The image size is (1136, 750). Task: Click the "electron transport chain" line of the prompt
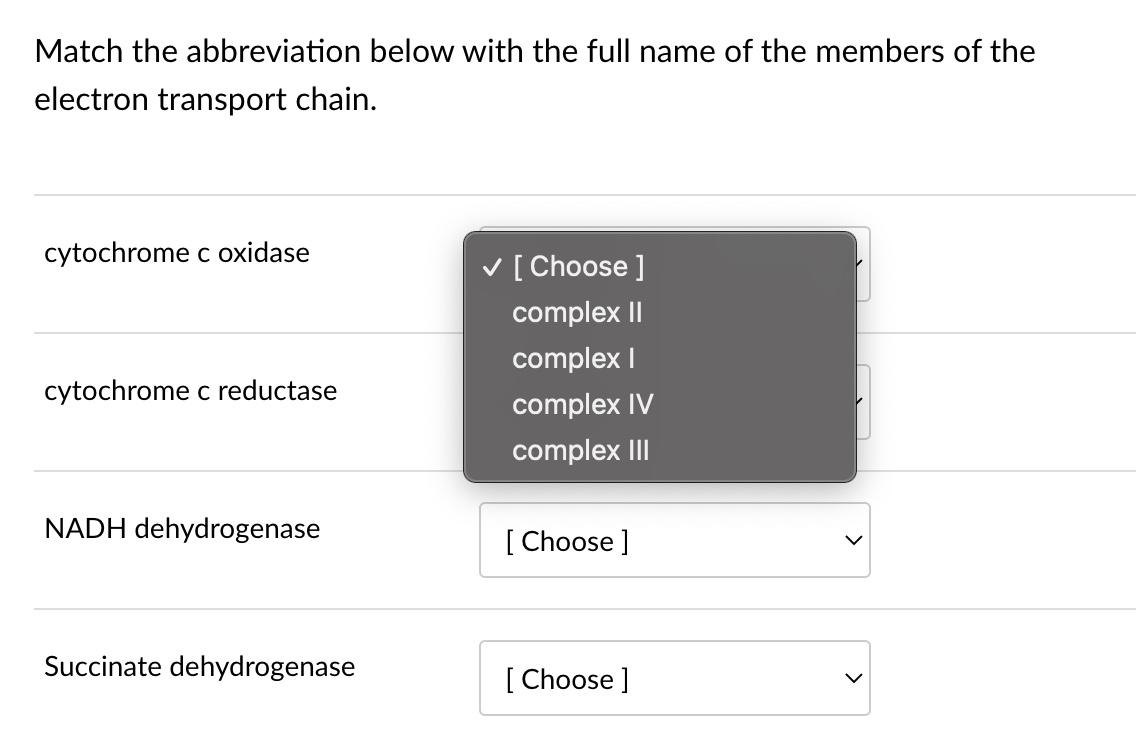point(205,99)
